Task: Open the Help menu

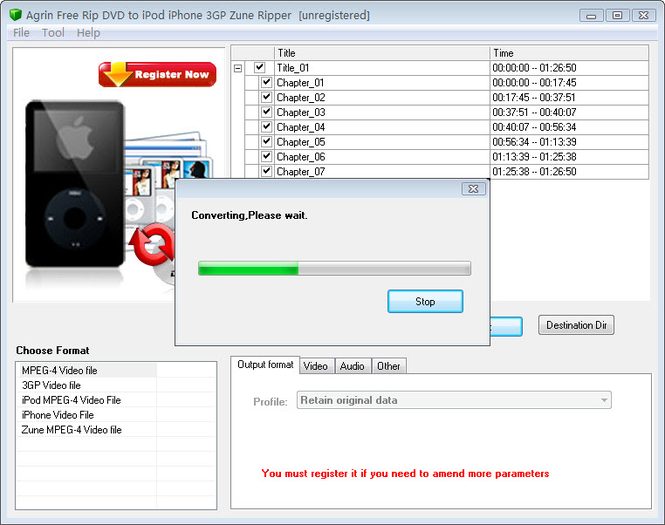Action: tap(88, 33)
